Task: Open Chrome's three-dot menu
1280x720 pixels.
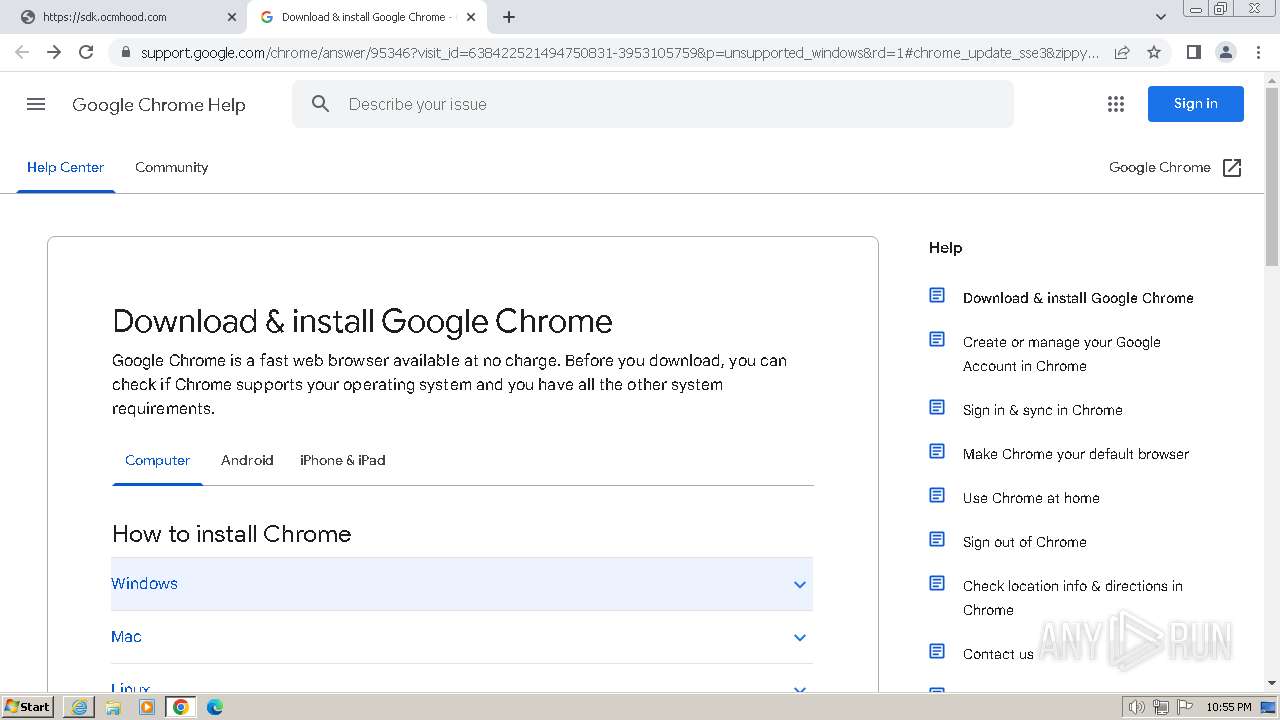Action: click(1258, 52)
